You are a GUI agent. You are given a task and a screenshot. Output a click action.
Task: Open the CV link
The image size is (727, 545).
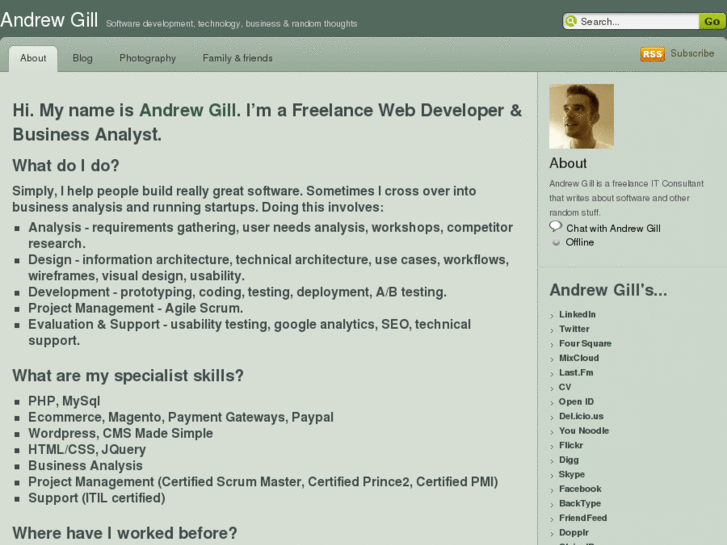point(565,387)
